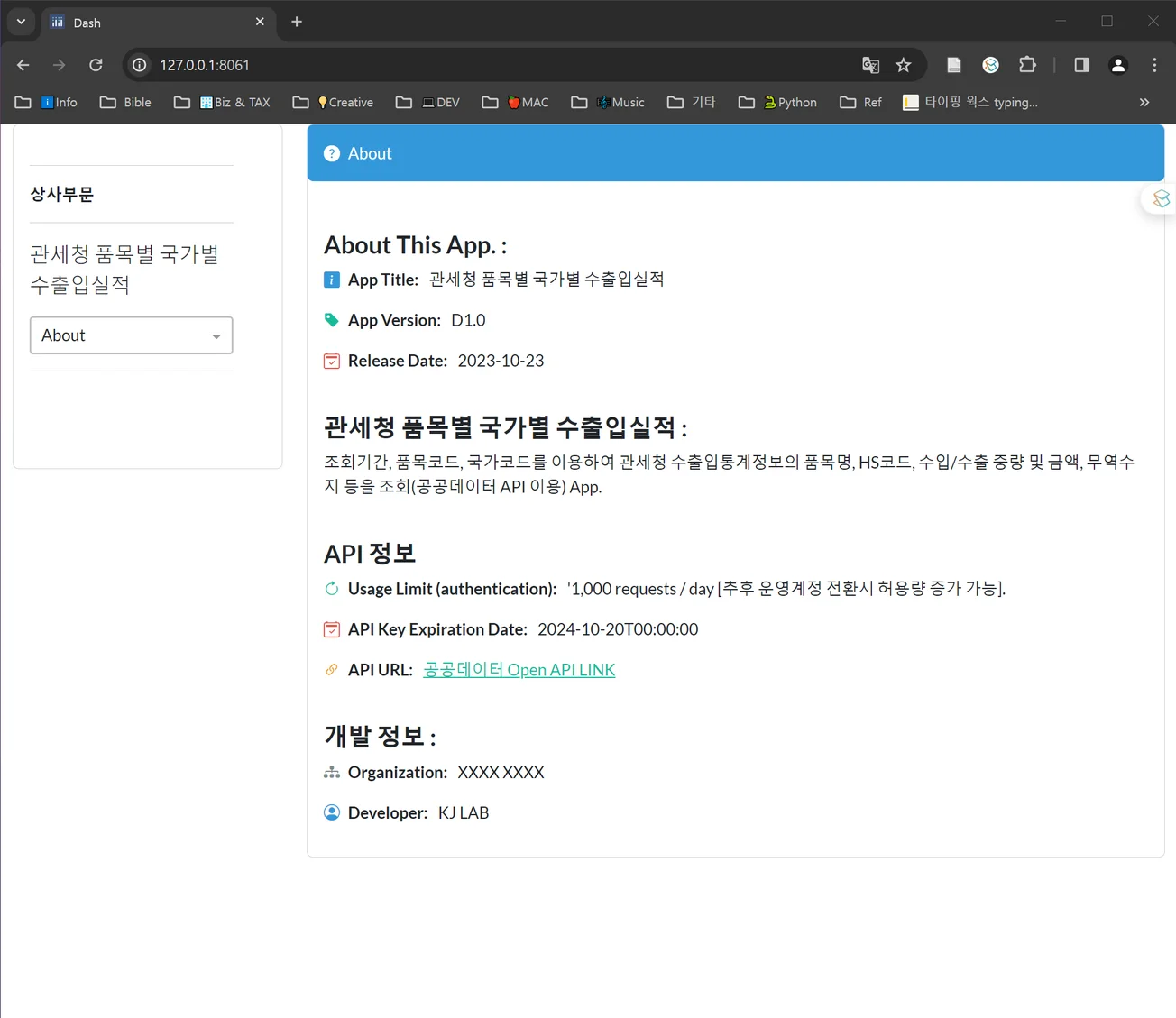Image resolution: width=1176 pixels, height=1018 pixels.
Task: Reload the current page
Action: (x=96, y=65)
